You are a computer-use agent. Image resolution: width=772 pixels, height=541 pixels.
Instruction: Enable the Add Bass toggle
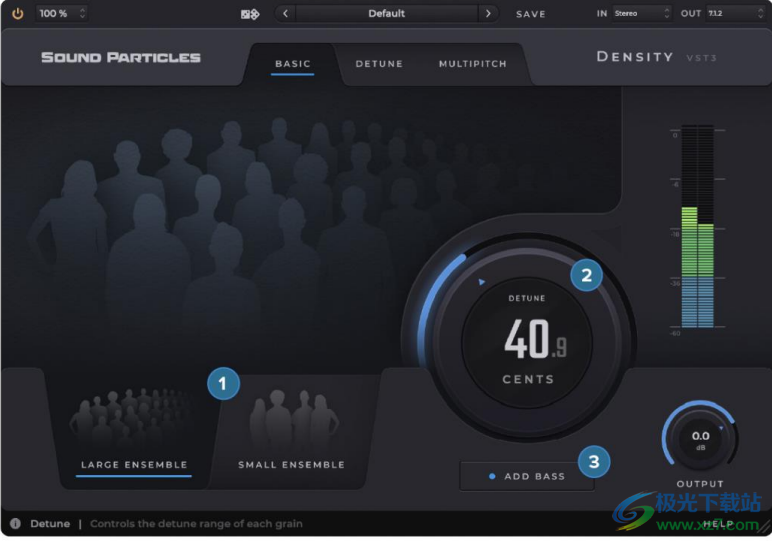click(x=527, y=476)
